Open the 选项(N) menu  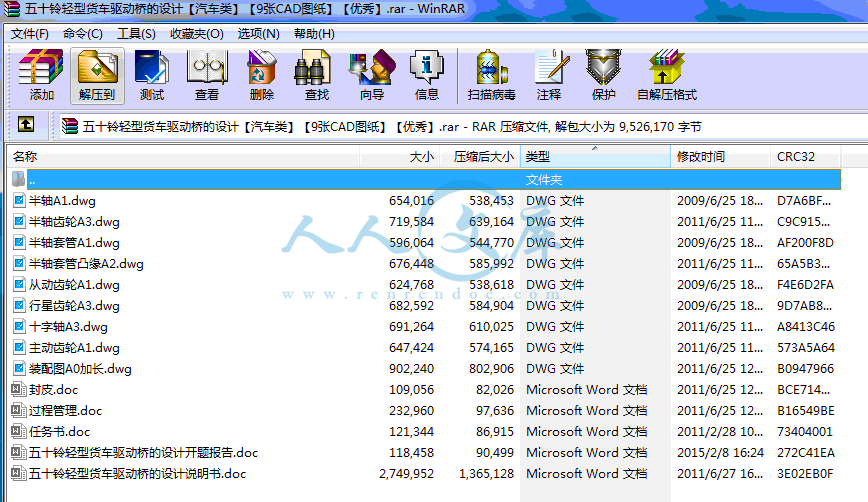[259, 34]
